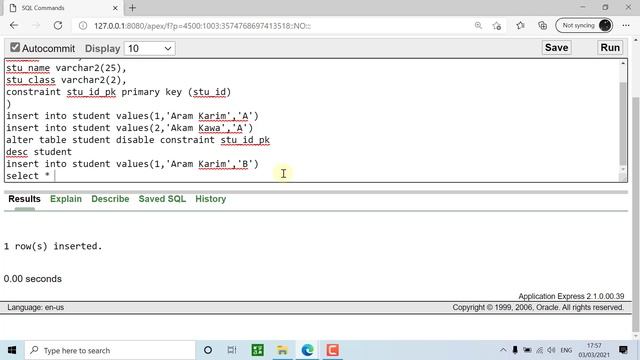Show hidden system tray icons
Screen dimensions: 640x360
(503, 350)
